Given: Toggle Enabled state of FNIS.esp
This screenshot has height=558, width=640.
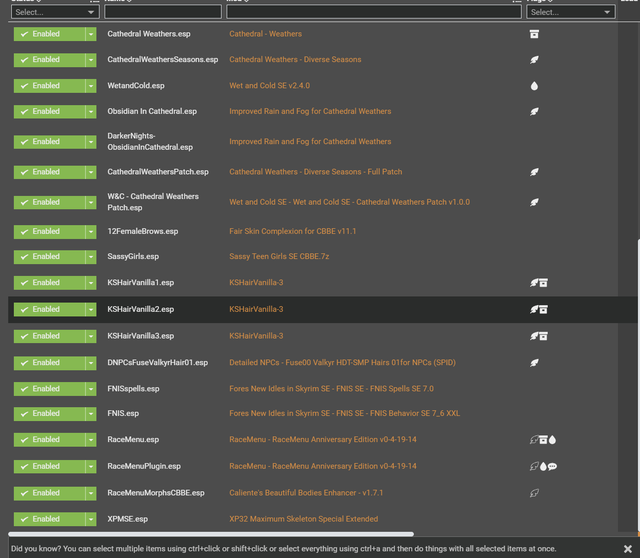Looking at the screenshot, I should (49, 413).
